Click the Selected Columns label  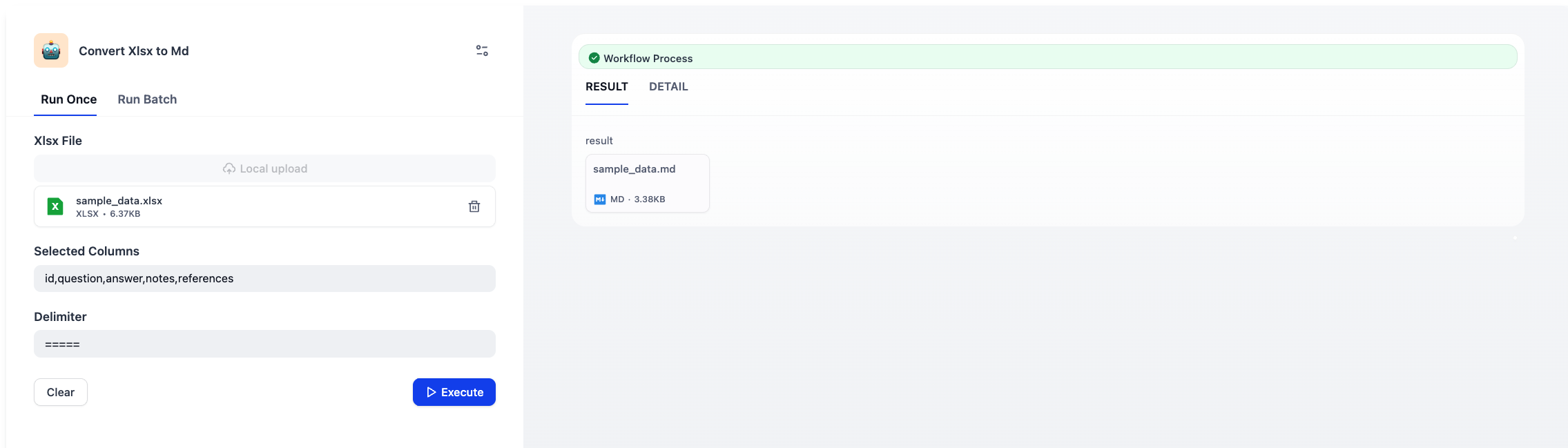86,251
